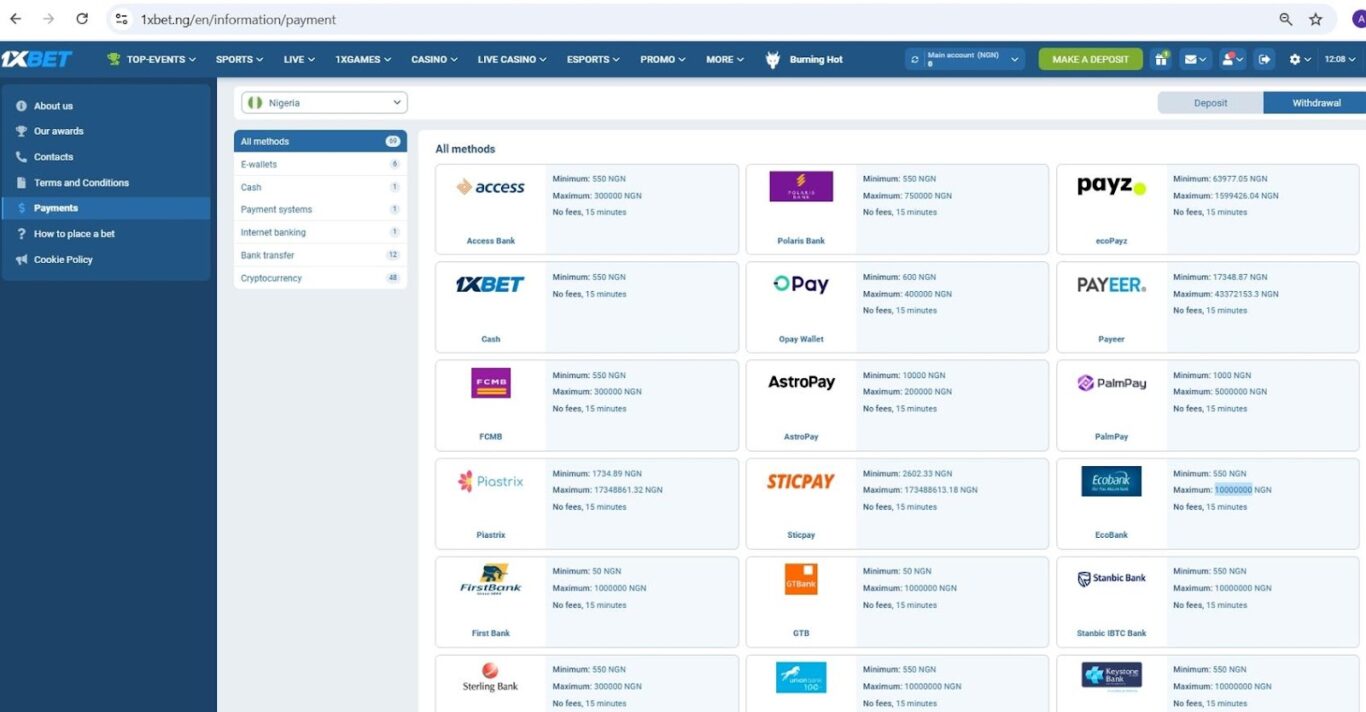Viewport: 1366px width, 712px height.
Task: Expand the PROMO menu
Action: 663,59
